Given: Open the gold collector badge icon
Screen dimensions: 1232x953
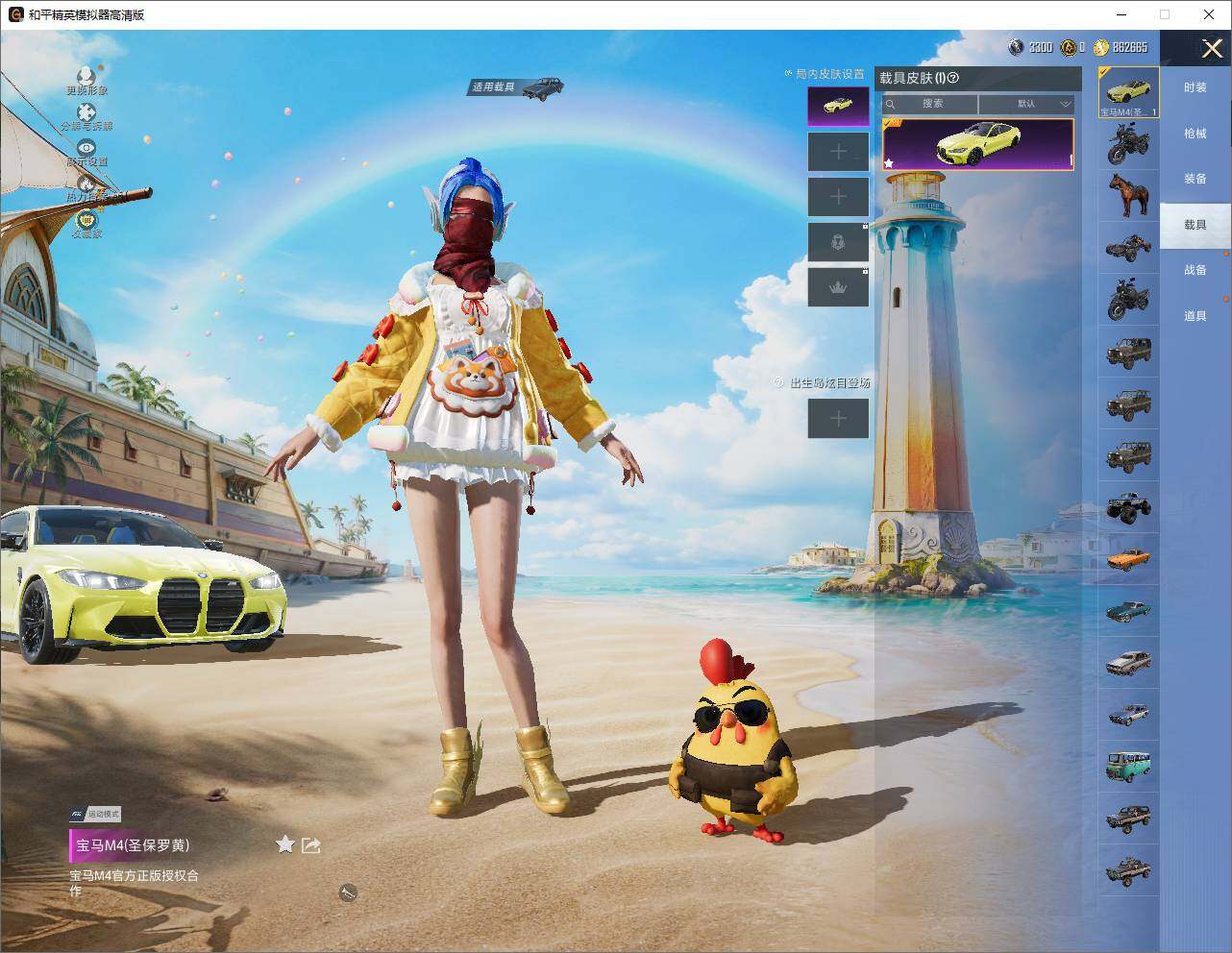Looking at the screenshot, I should [86, 218].
